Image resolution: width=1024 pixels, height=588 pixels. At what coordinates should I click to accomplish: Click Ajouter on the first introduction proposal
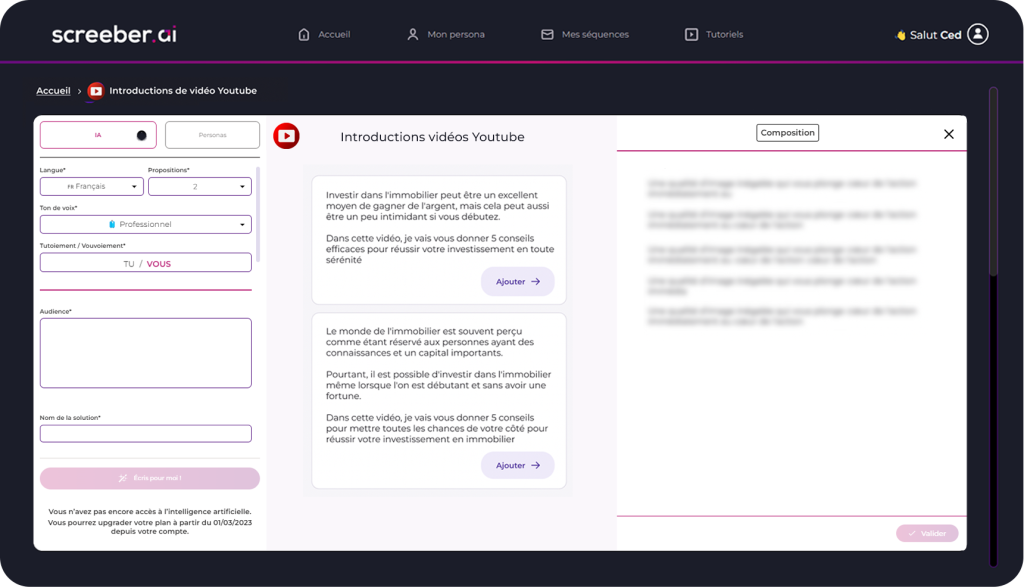click(517, 282)
